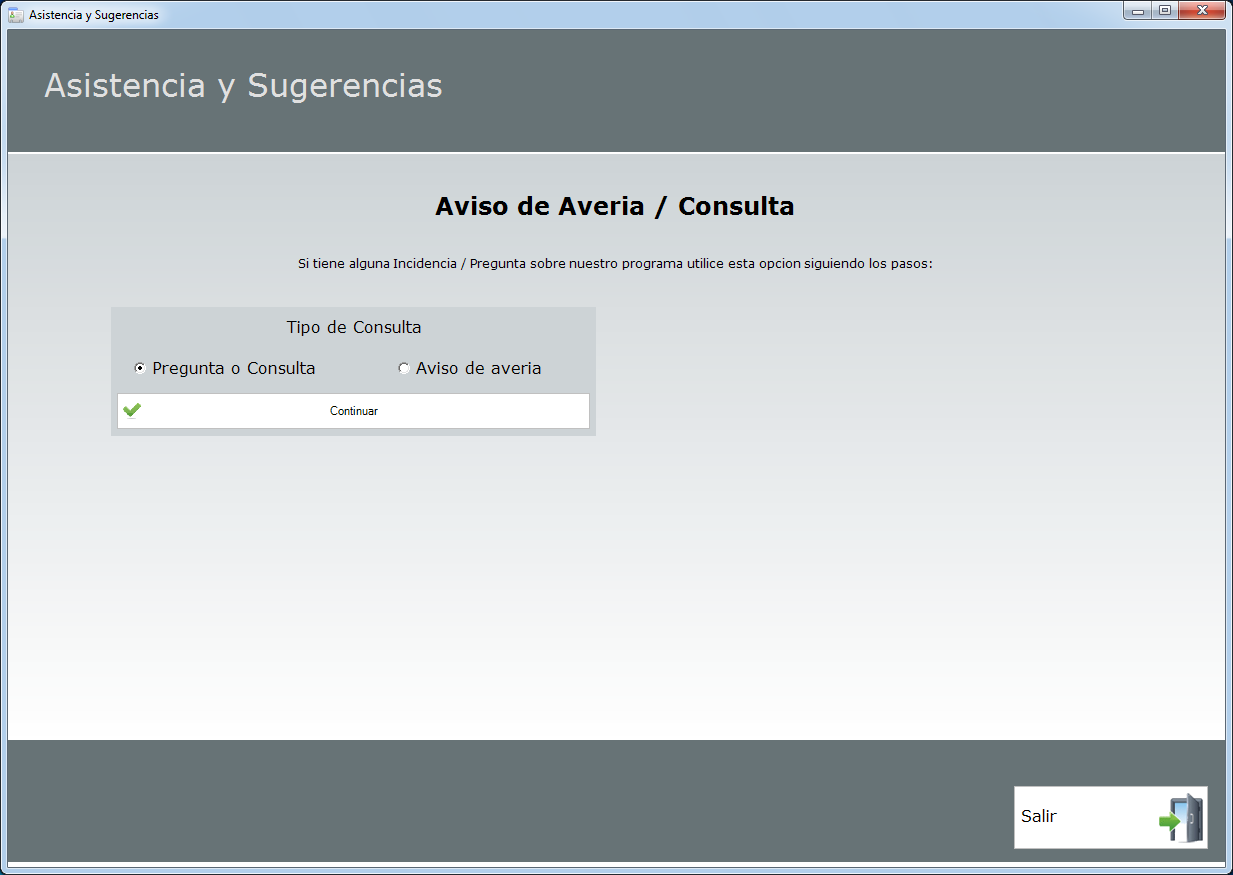Click the window title text in the title bar
The height and width of the screenshot is (875, 1233).
click(x=93, y=15)
